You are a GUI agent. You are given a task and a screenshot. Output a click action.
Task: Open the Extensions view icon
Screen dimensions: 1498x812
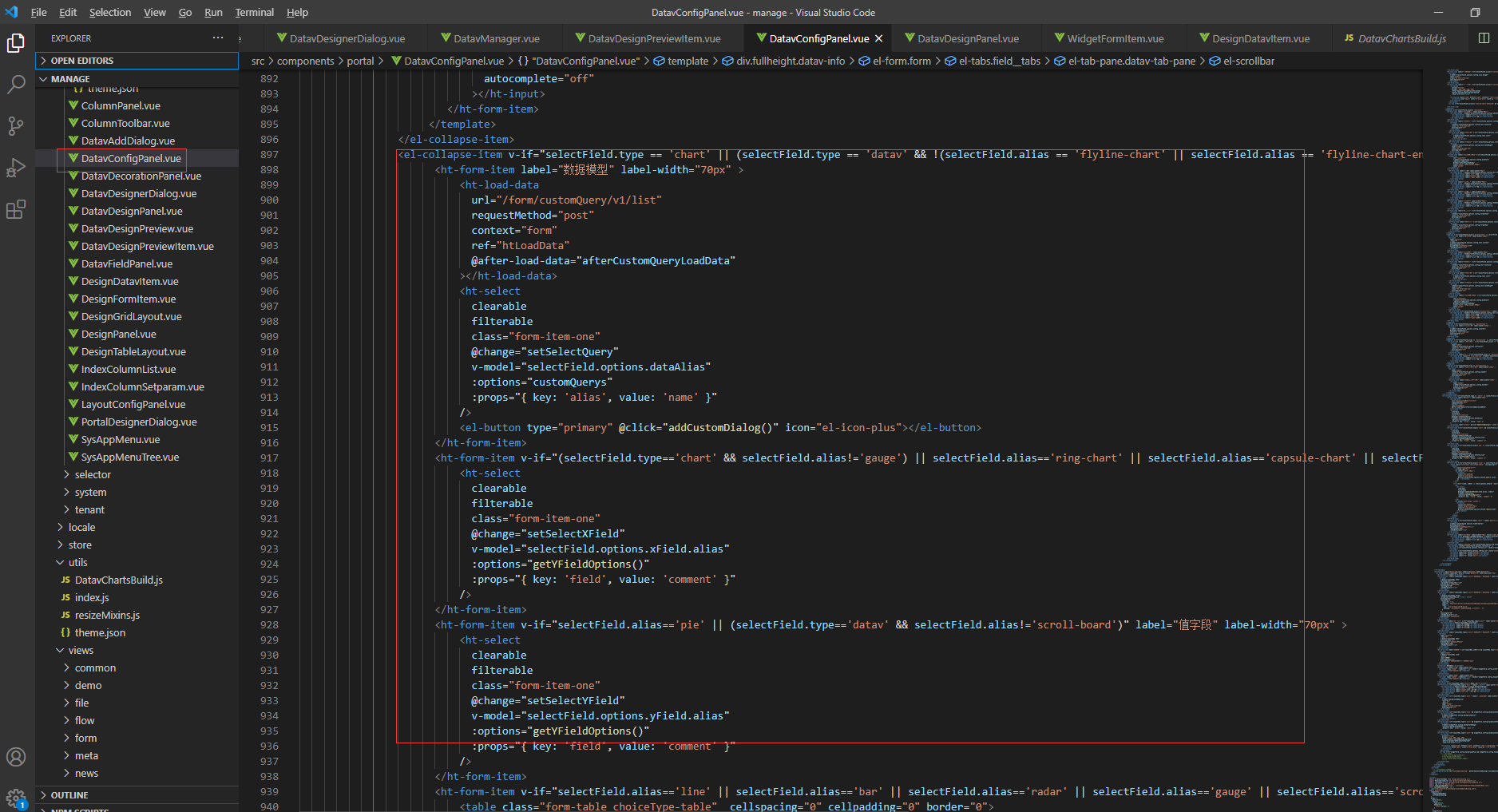[x=16, y=209]
